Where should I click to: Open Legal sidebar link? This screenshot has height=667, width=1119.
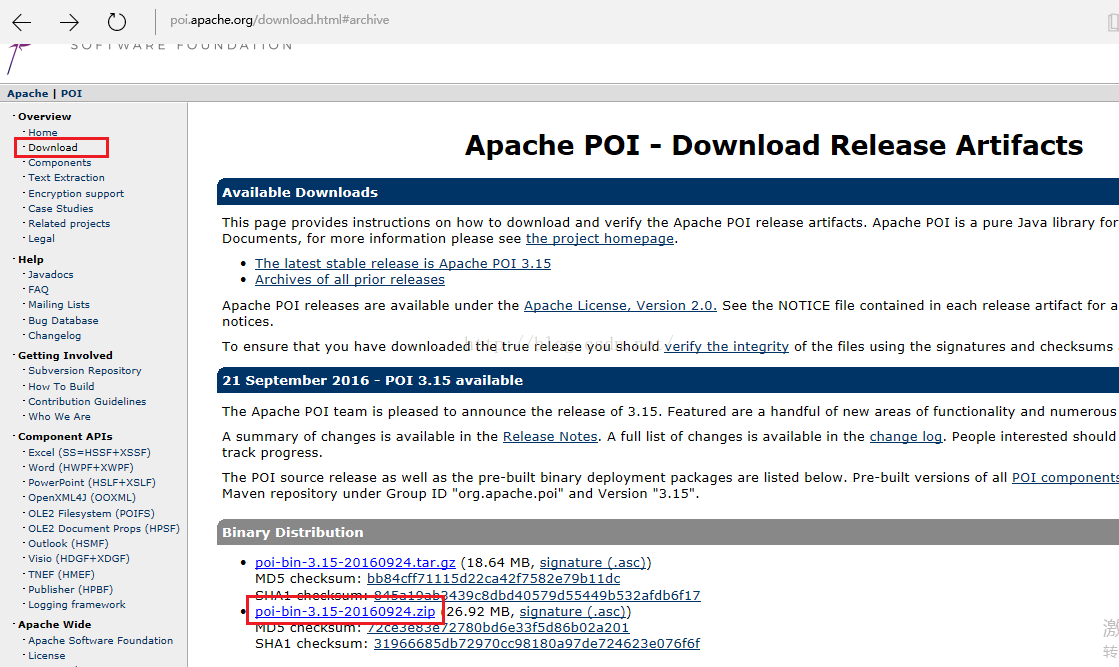(41, 238)
